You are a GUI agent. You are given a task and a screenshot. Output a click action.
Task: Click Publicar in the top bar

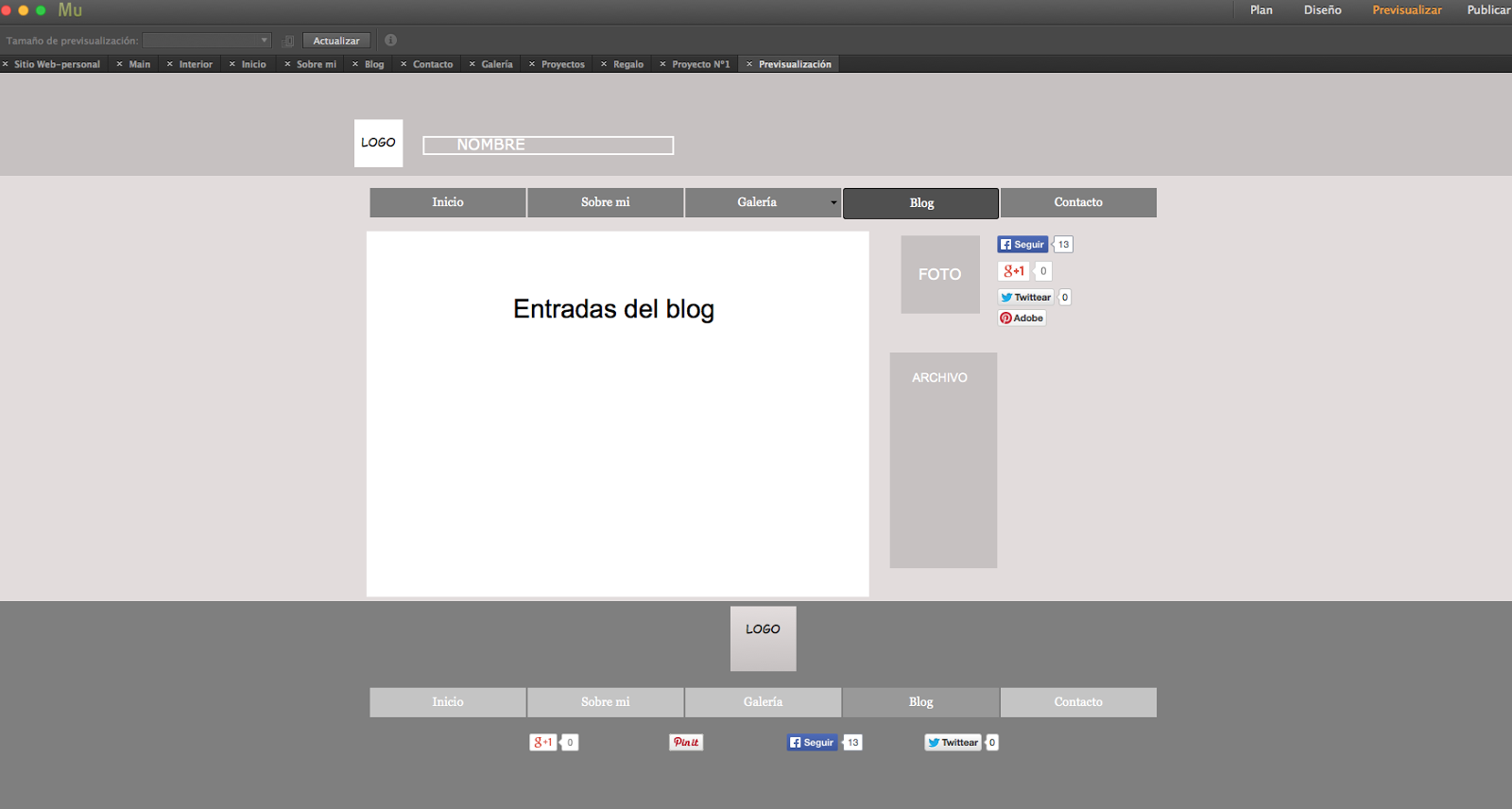pos(1488,10)
